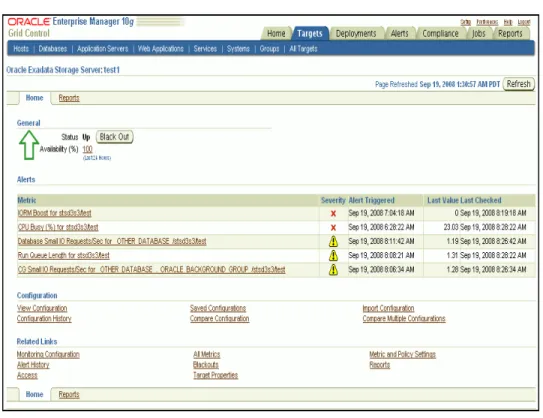Click the 23.03 last value for CPU Busy
Screen dimensions: 543x418
pos(451,227)
